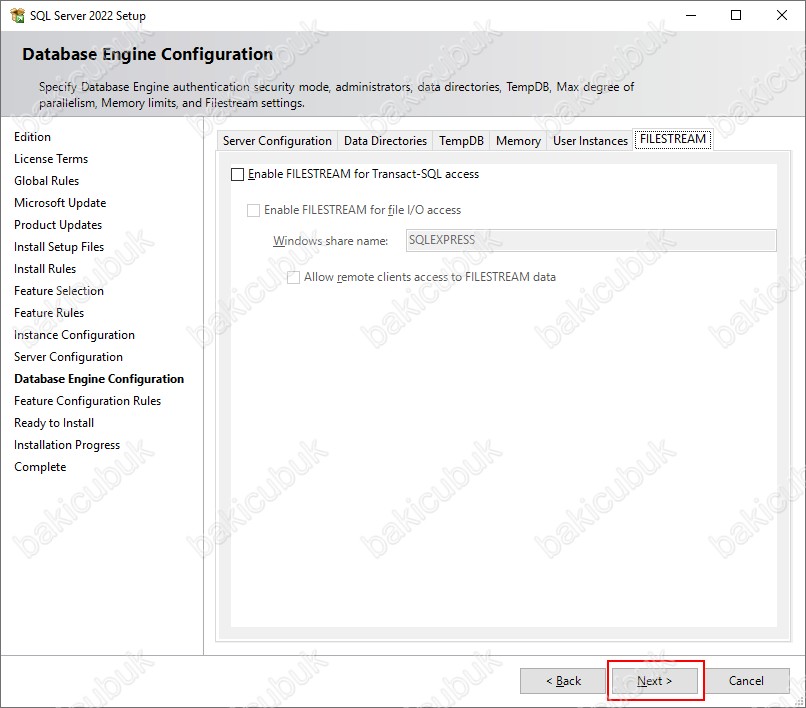
Task: Toggle FILESTREAM for file I/O access checkbox
Action: coord(253,210)
